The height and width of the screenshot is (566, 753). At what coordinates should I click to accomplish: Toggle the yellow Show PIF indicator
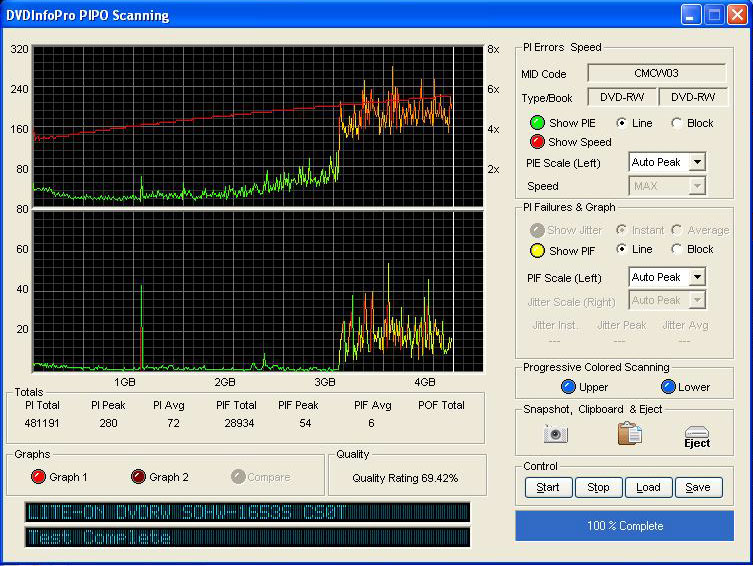[537, 251]
